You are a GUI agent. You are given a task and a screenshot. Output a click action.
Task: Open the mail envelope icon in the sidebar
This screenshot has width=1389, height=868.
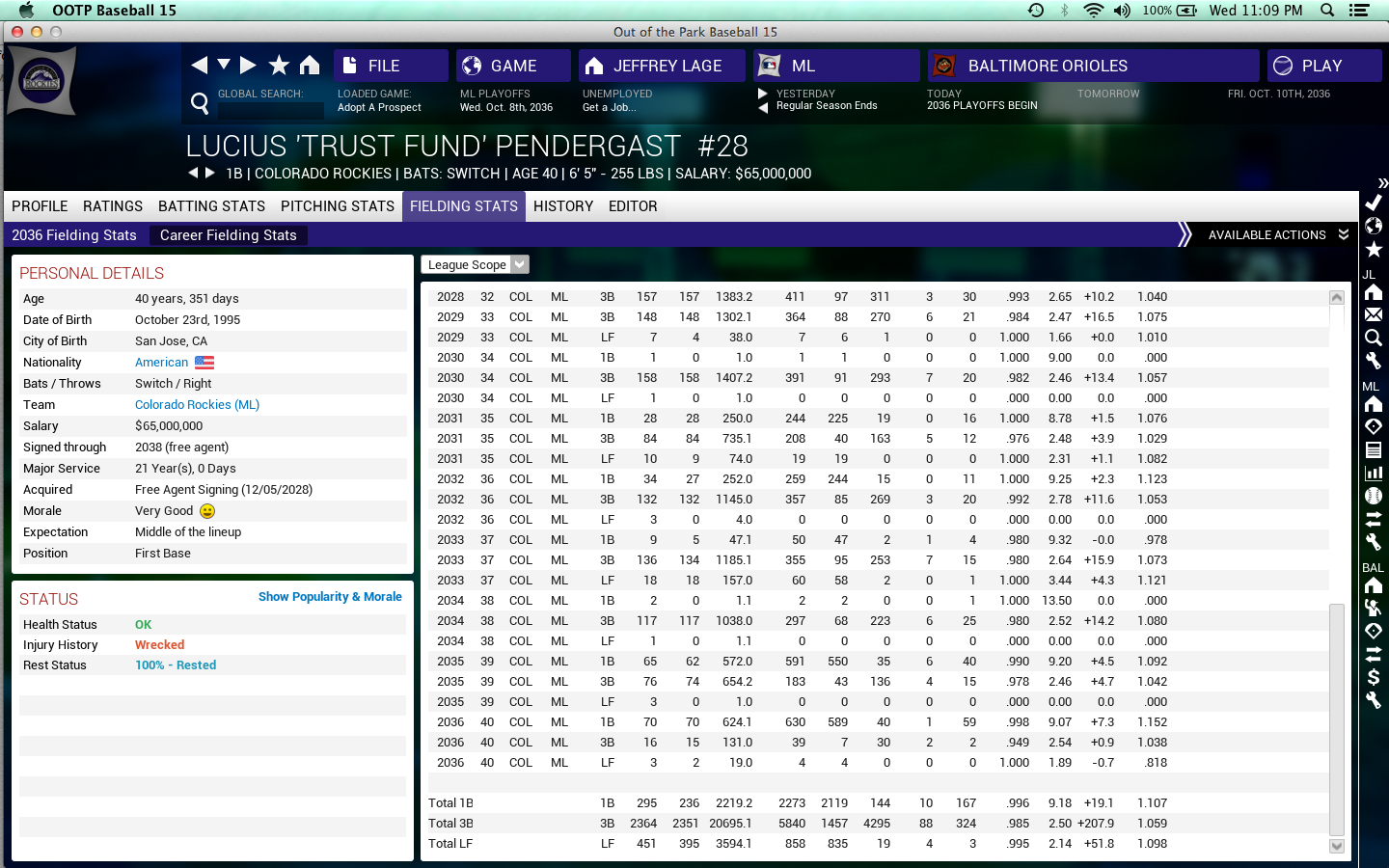click(1374, 314)
